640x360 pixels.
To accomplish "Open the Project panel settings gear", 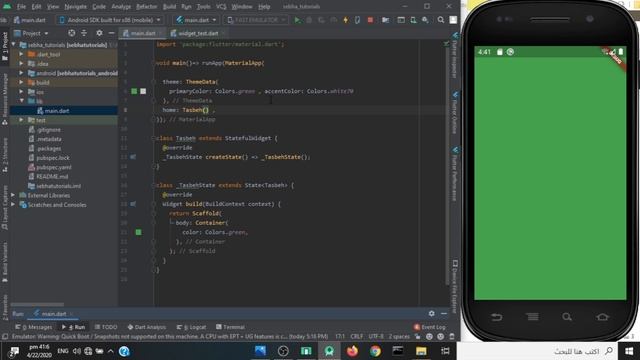I will pyautogui.click(x=99, y=33).
